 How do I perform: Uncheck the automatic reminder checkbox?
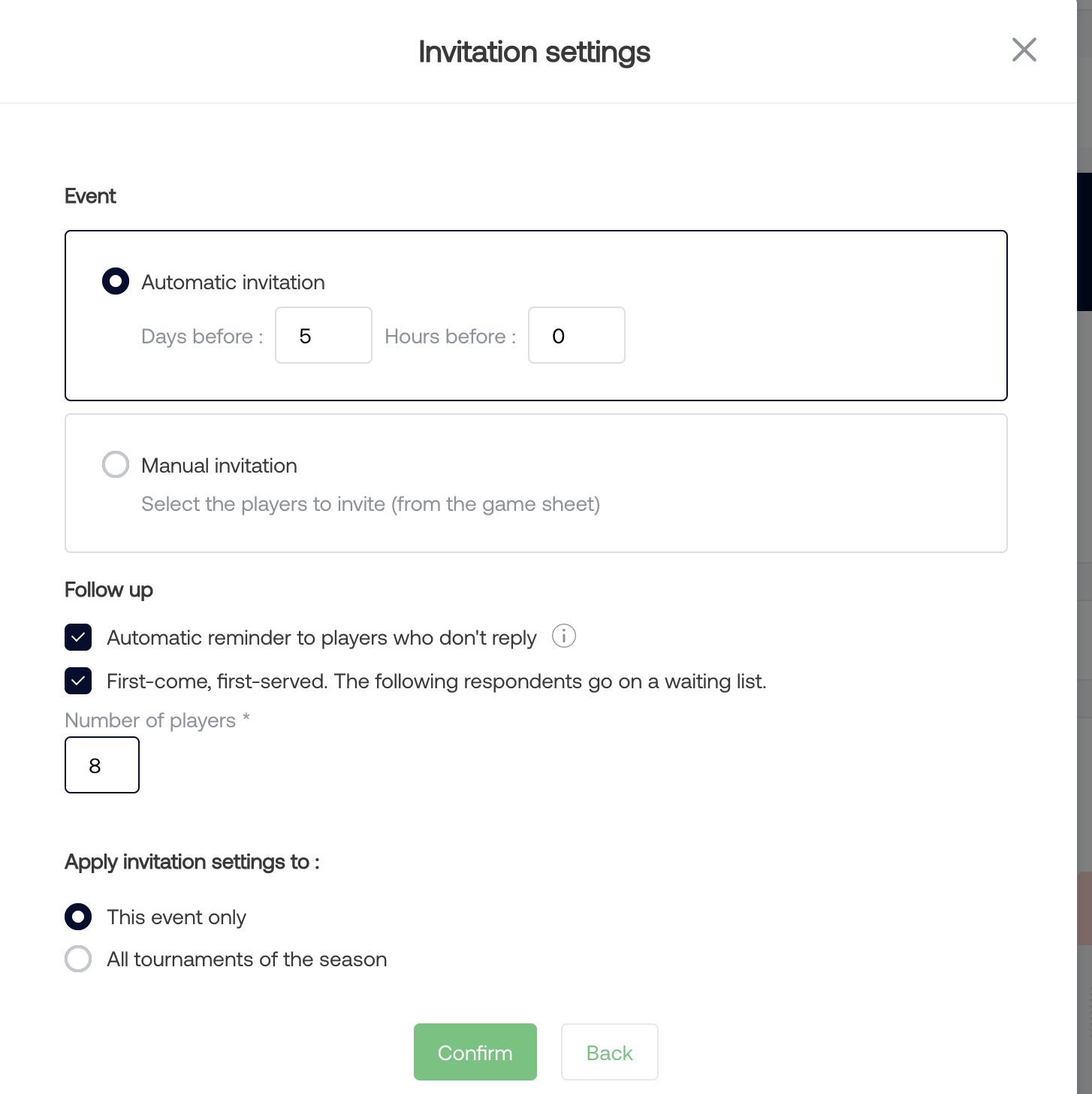click(x=78, y=637)
